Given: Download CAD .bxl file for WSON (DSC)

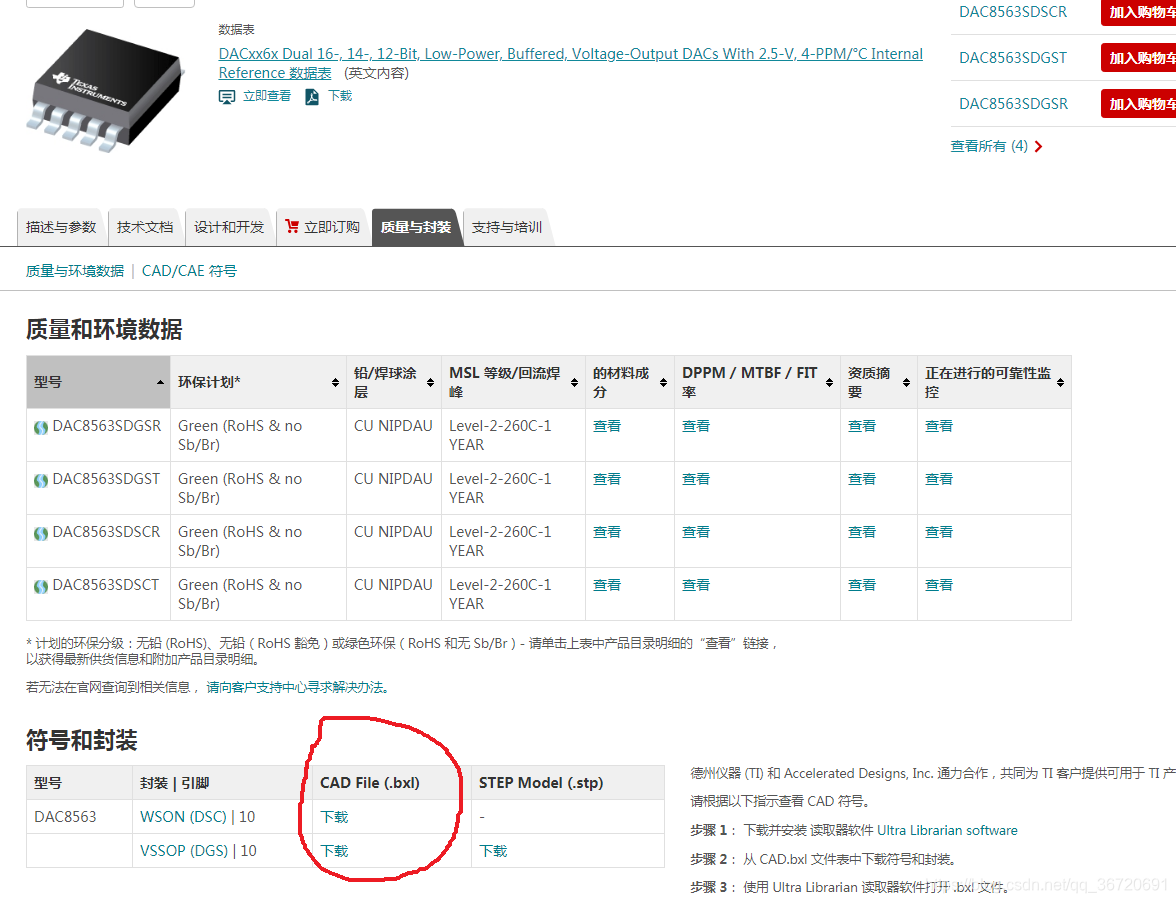Looking at the screenshot, I should click(x=334, y=818).
